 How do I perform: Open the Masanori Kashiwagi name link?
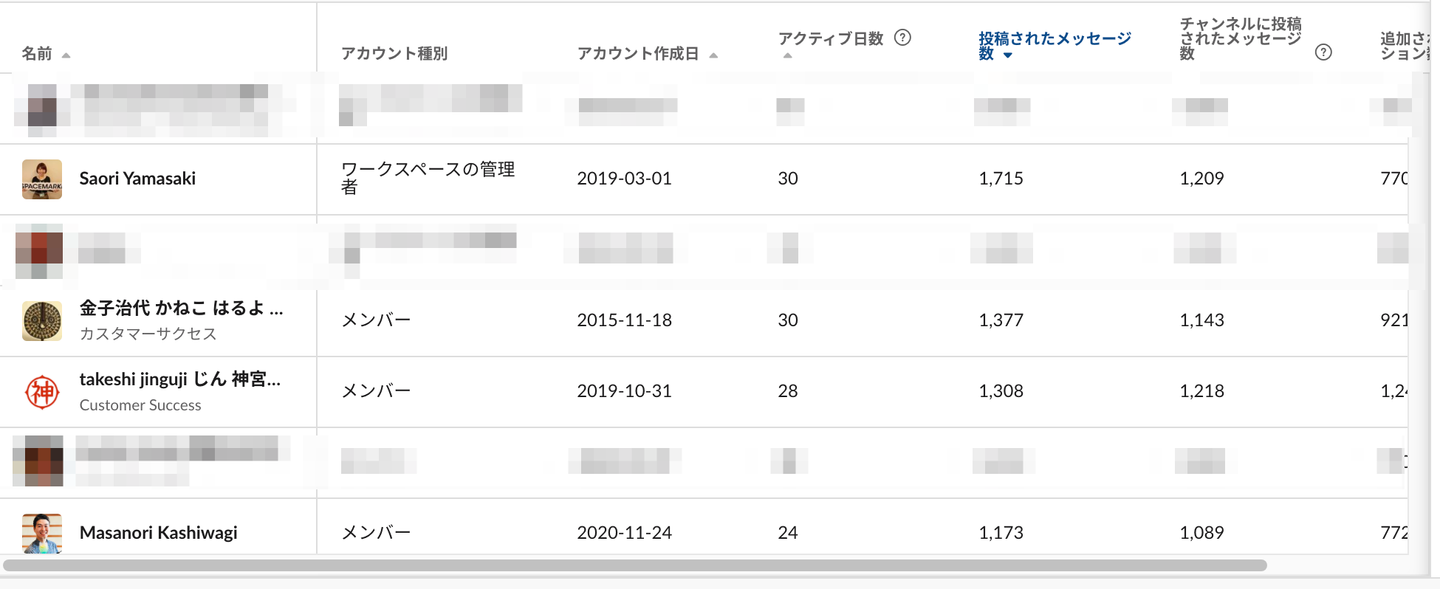tap(158, 533)
